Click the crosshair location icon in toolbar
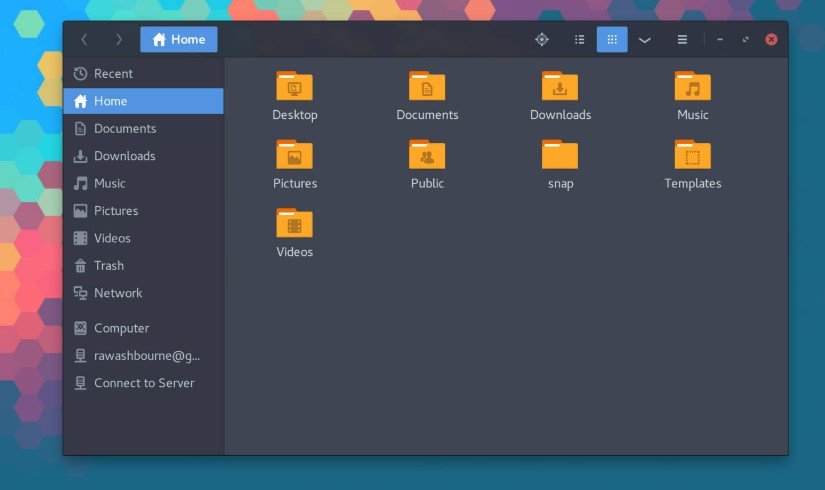The image size is (825, 490). [542, 39]
